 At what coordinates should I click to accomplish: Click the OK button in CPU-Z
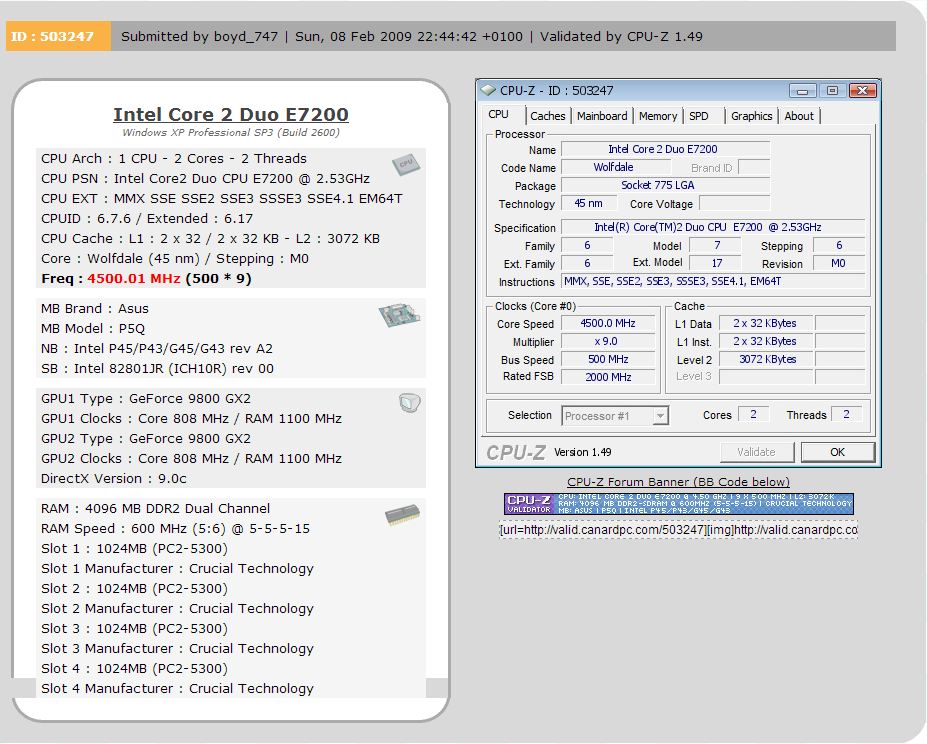coord(837,452)
